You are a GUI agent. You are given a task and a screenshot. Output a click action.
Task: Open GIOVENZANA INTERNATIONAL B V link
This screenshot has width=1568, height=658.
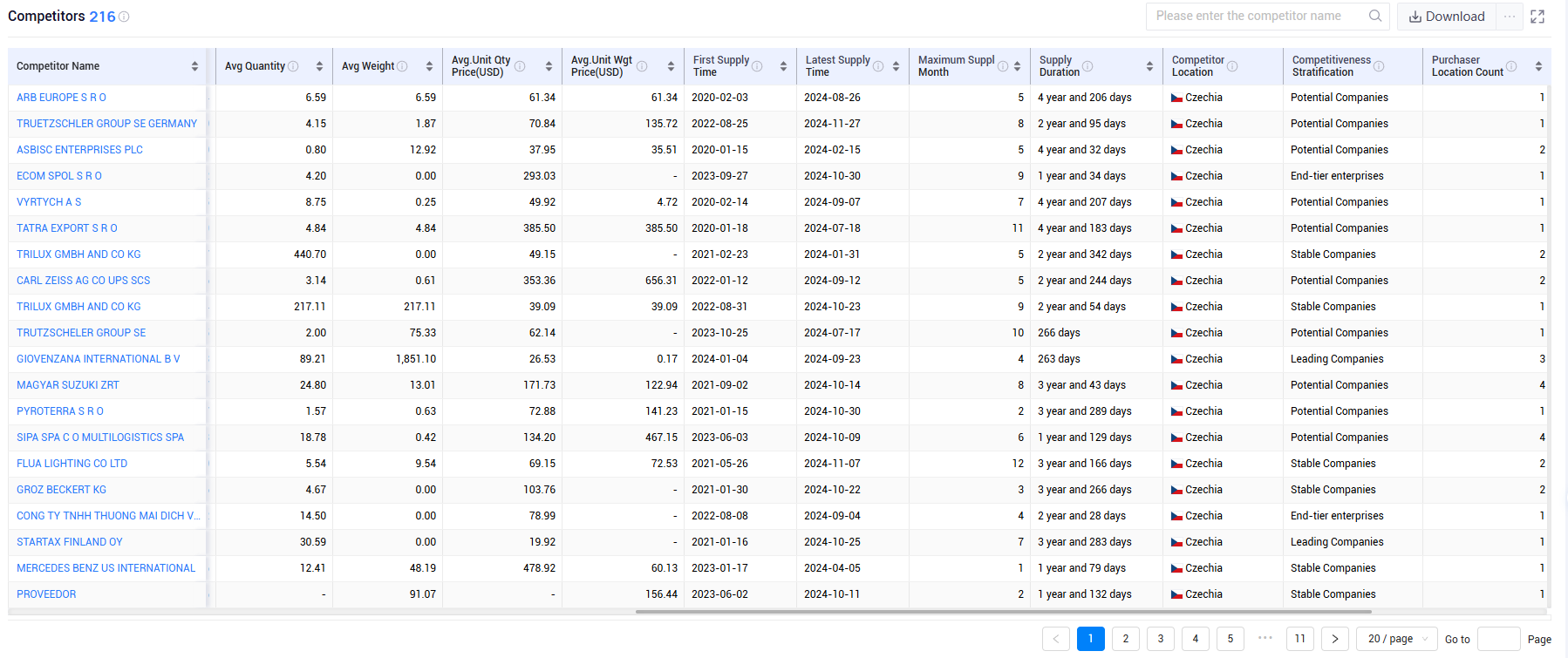pyautogui.click(x=99, y=359)
